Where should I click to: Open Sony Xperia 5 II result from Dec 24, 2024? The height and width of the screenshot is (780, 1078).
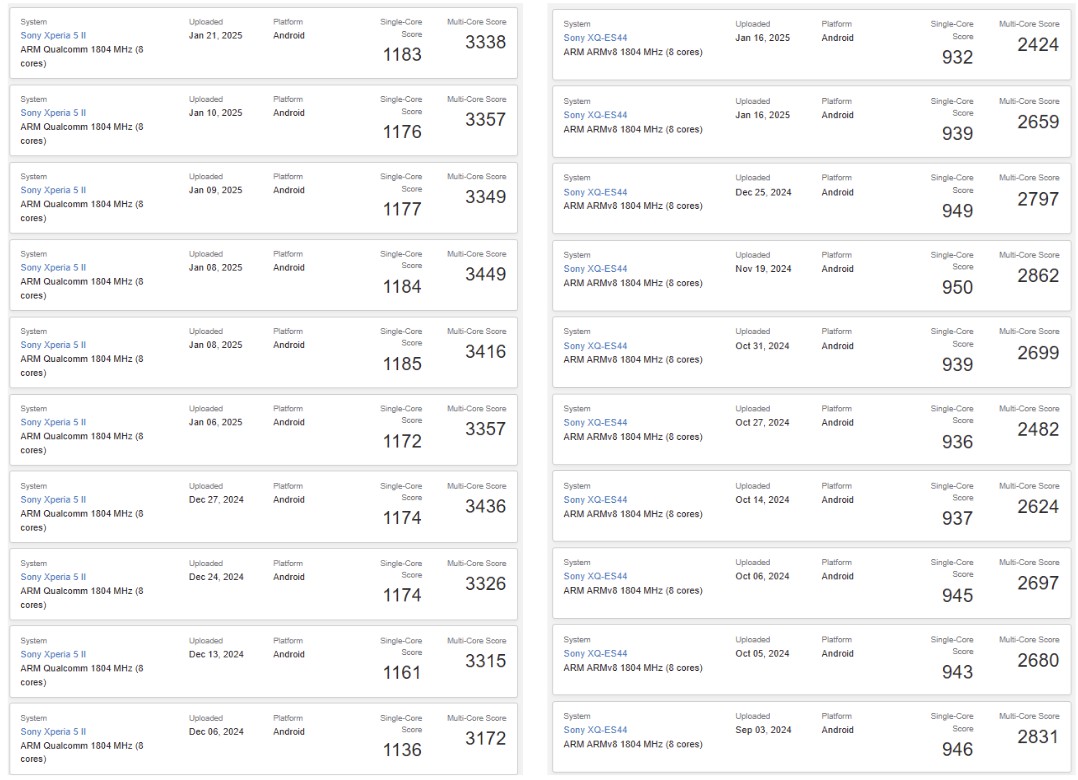53,577
